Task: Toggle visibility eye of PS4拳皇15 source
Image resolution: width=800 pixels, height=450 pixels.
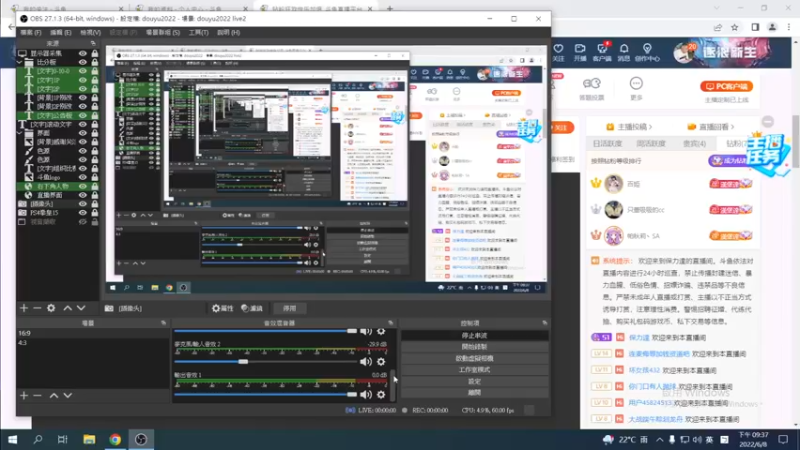Action: coord(82,213)
